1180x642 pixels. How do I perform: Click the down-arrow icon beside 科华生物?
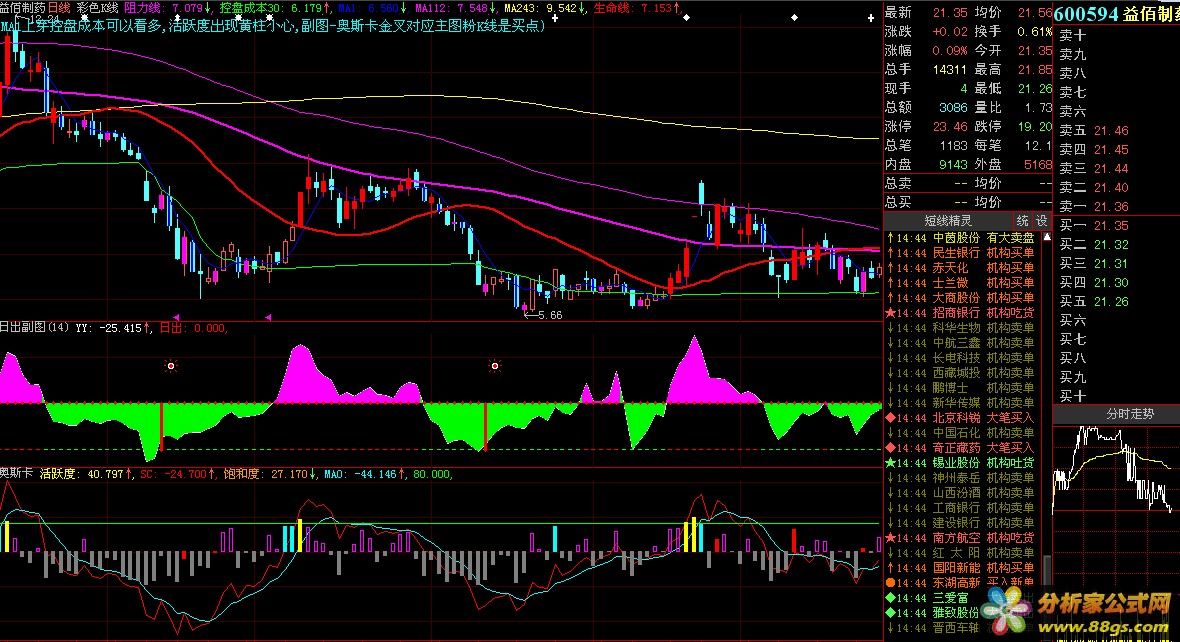pos(890,328)
